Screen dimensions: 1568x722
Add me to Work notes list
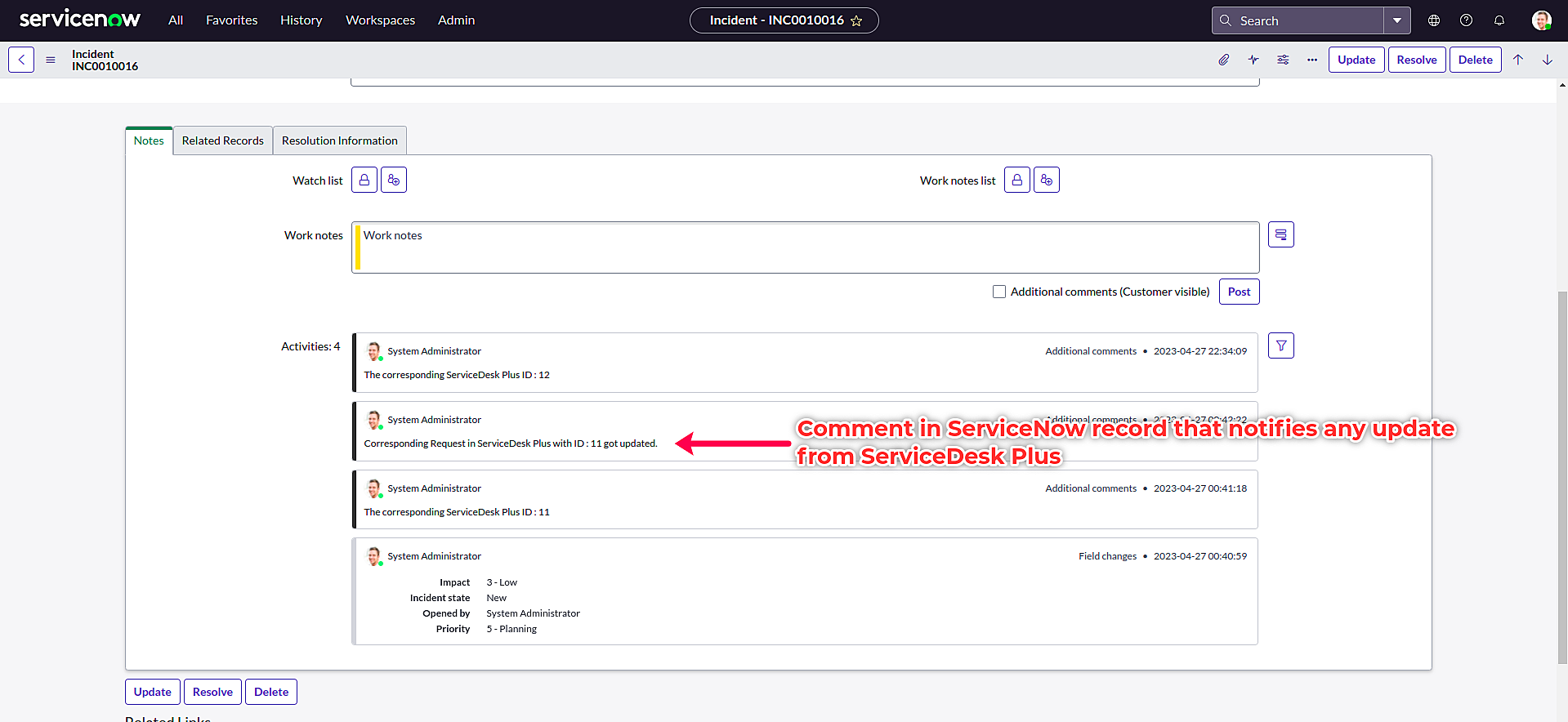click(1046, 180)
